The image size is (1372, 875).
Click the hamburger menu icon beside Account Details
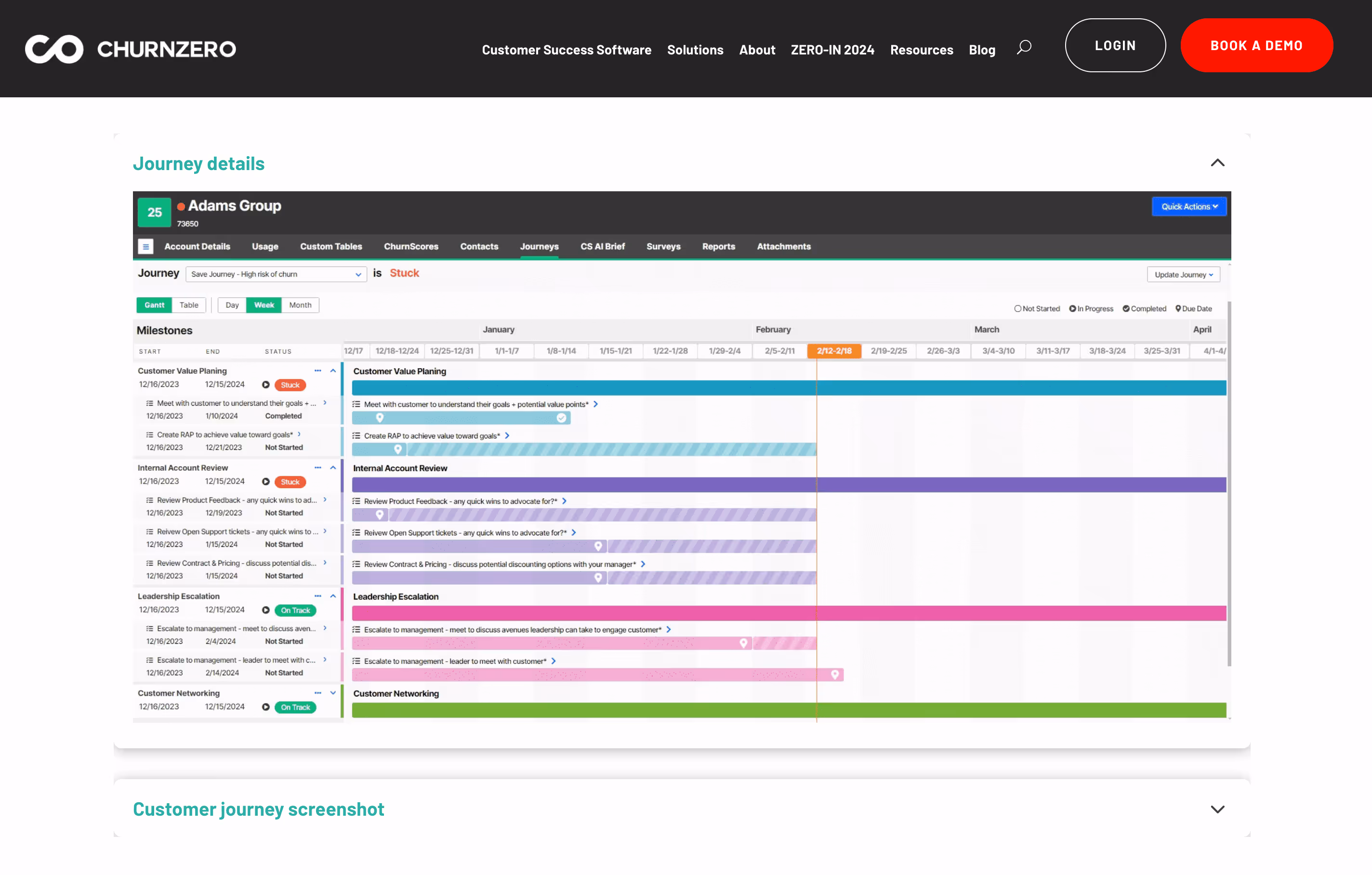pos(146,246)
